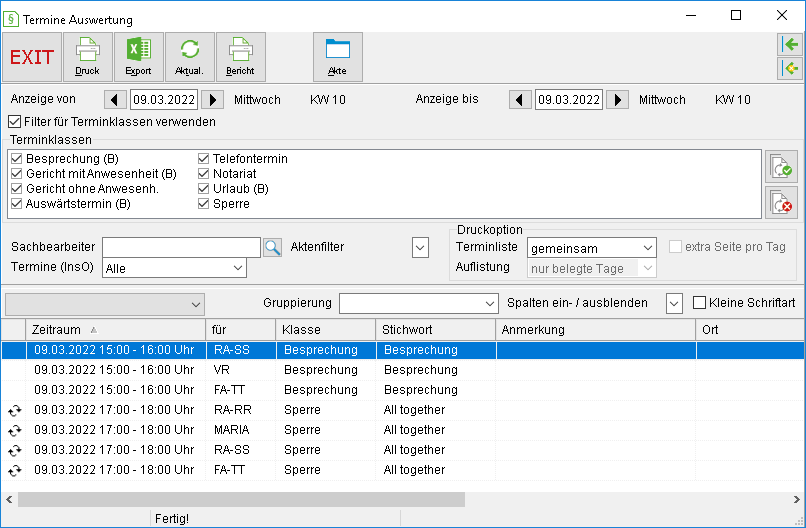
Task: Open the Druck printer icon
Action: pos(87,57)
